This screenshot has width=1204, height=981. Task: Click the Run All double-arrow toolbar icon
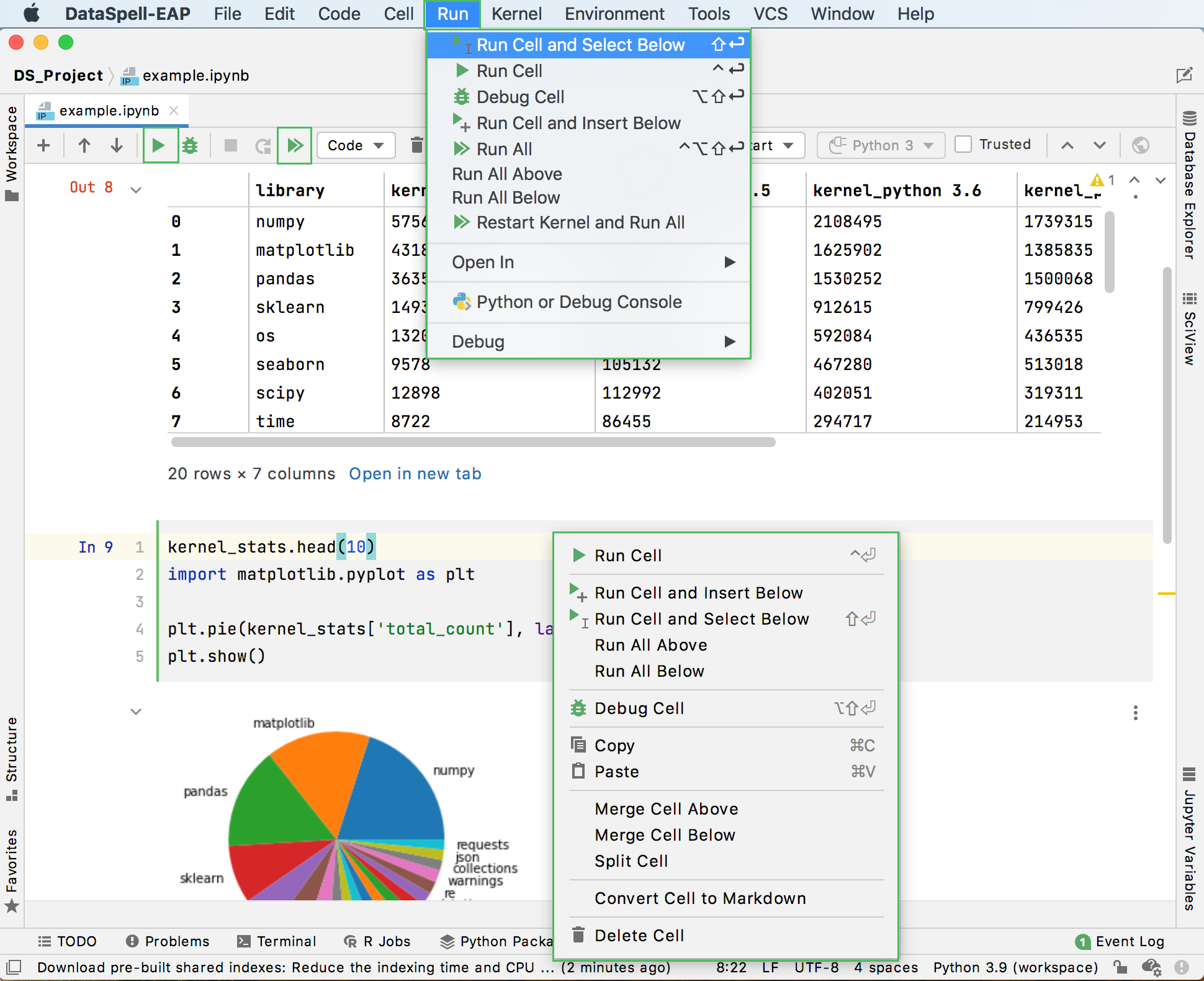295,145
